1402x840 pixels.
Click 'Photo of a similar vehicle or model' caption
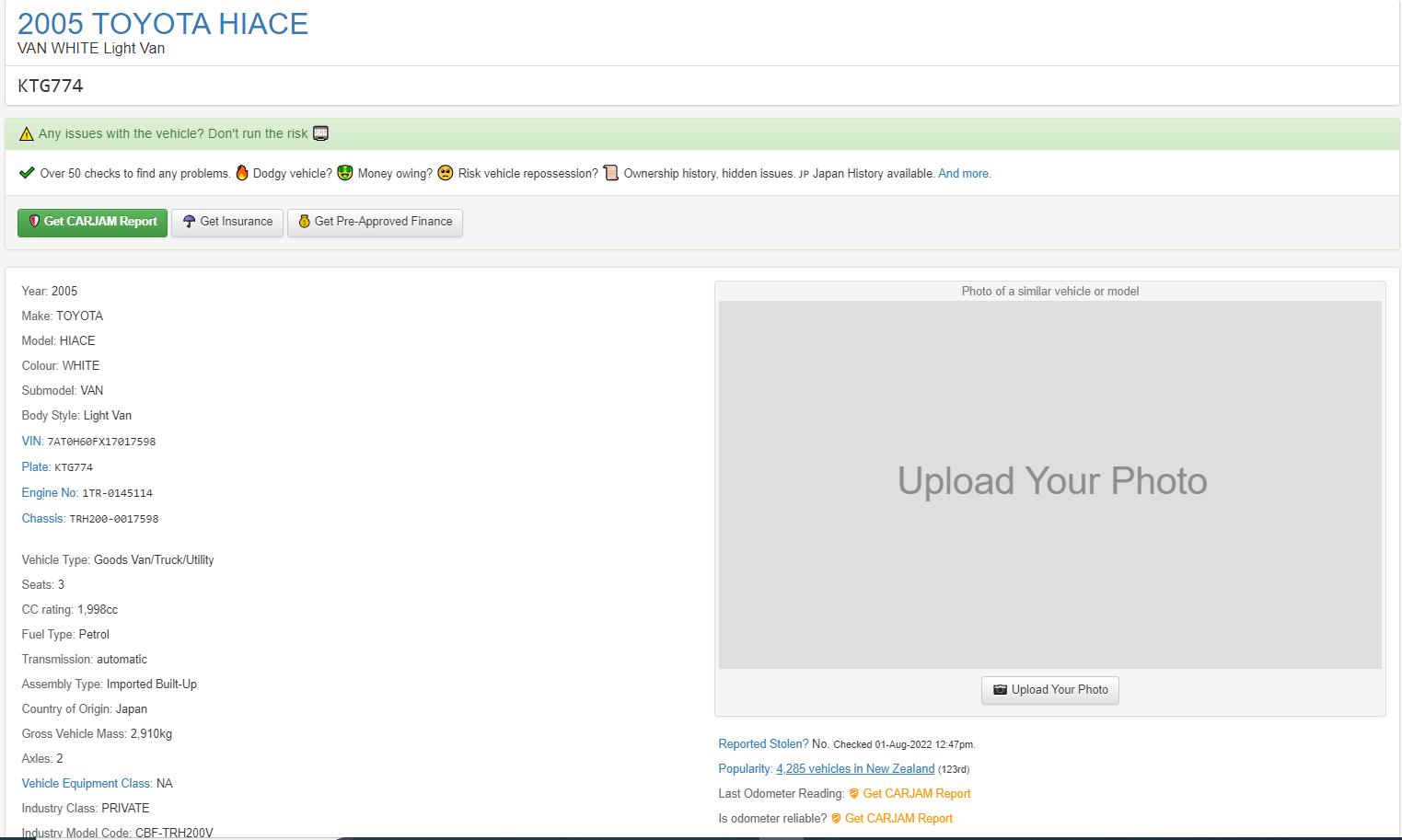pyautogui.click(x=1050, y=292)
